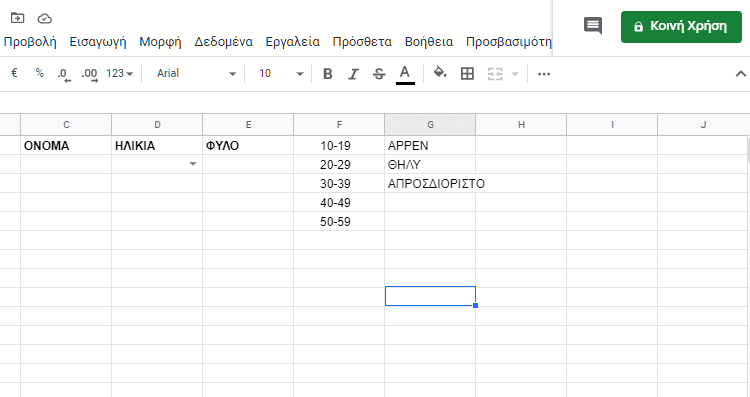The width and height of the screenshot is (750, 397).
Task: Apply percent format
Action: coord(39,73)
